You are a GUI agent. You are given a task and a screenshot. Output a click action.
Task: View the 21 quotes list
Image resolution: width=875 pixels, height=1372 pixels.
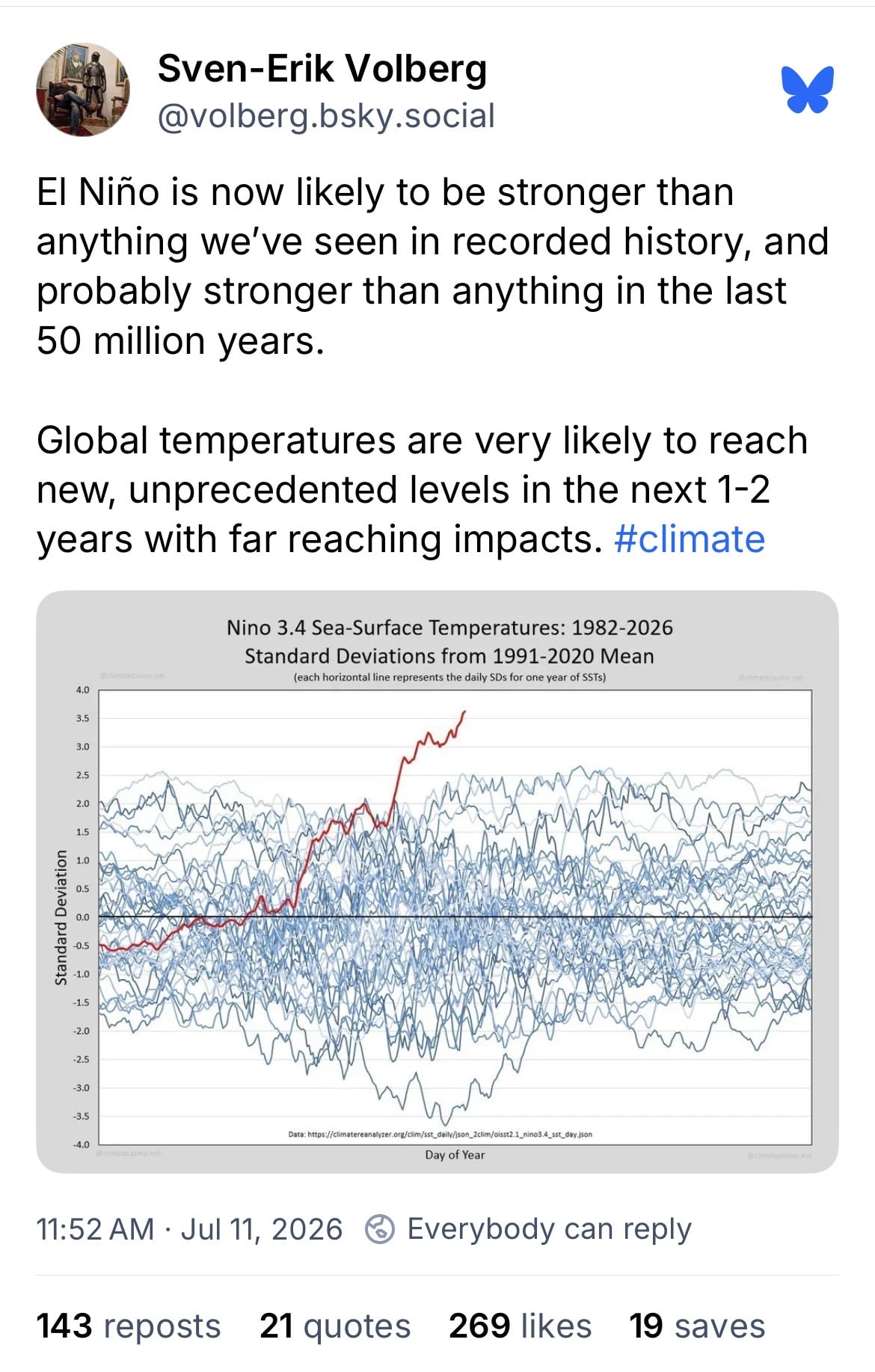click(335, 1326)
